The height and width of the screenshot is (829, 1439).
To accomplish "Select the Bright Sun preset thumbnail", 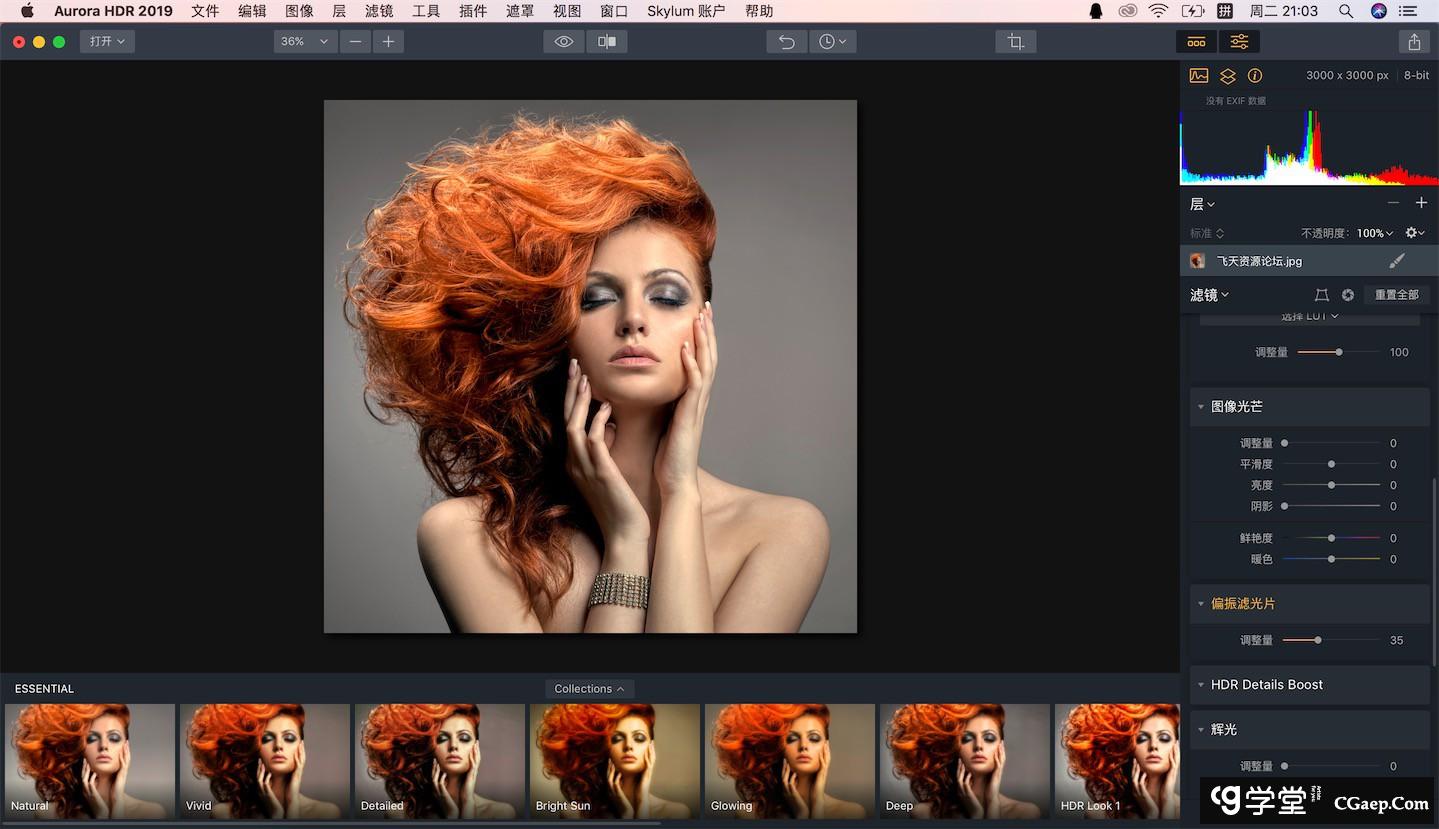I will click(614, 761).
